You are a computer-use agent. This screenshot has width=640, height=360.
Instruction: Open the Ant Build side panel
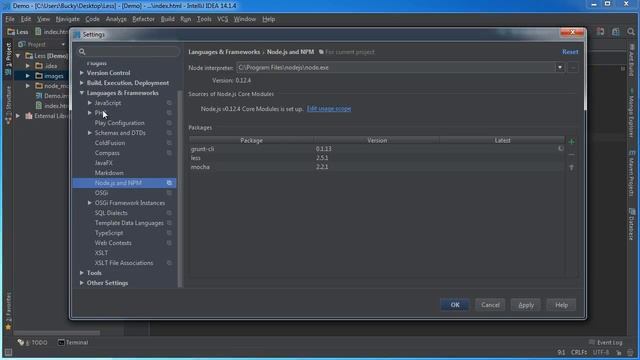(x=631, y=61)
